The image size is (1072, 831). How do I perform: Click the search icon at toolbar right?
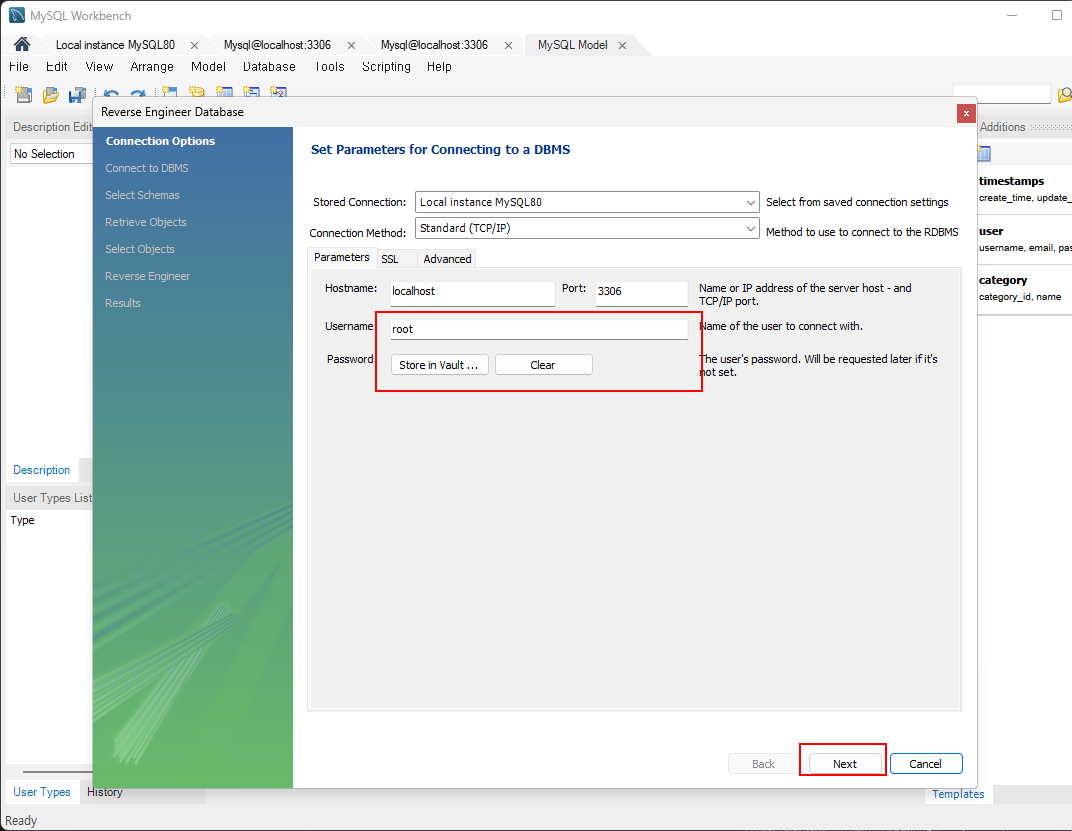coord(1064,94)
